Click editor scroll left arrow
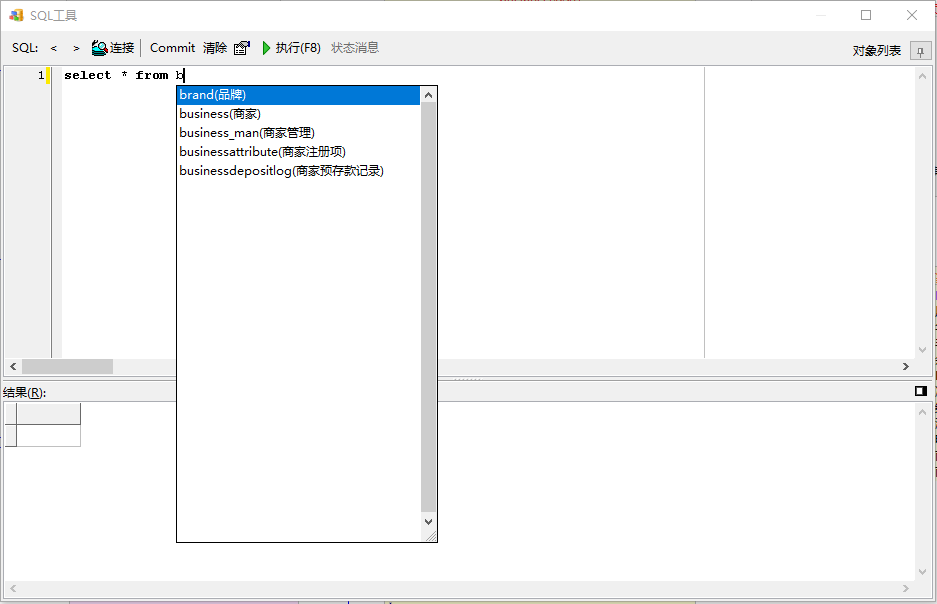The image size is (937, 604). coord(13,366)
